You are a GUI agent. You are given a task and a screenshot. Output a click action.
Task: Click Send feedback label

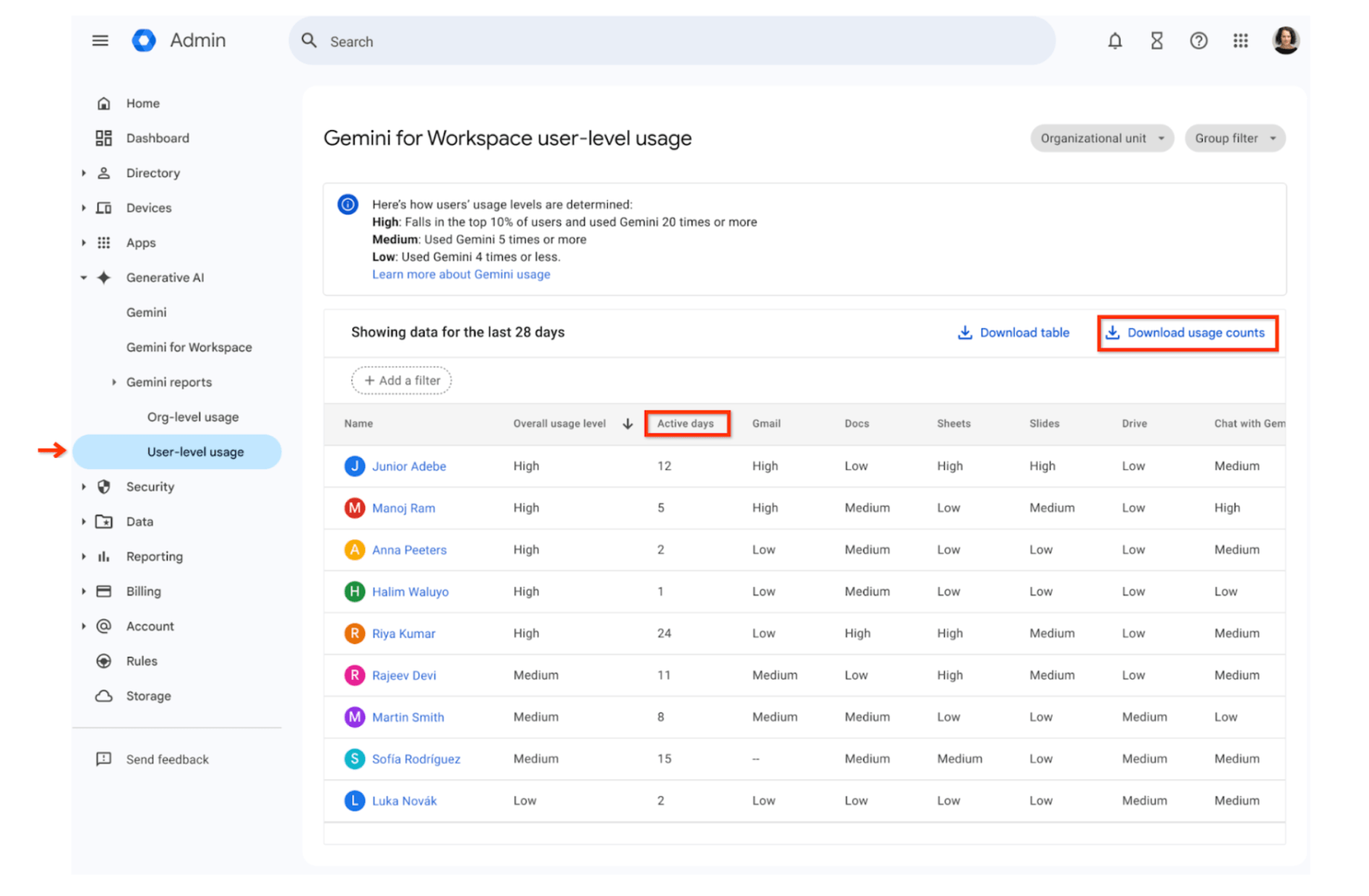pos(167,759)
